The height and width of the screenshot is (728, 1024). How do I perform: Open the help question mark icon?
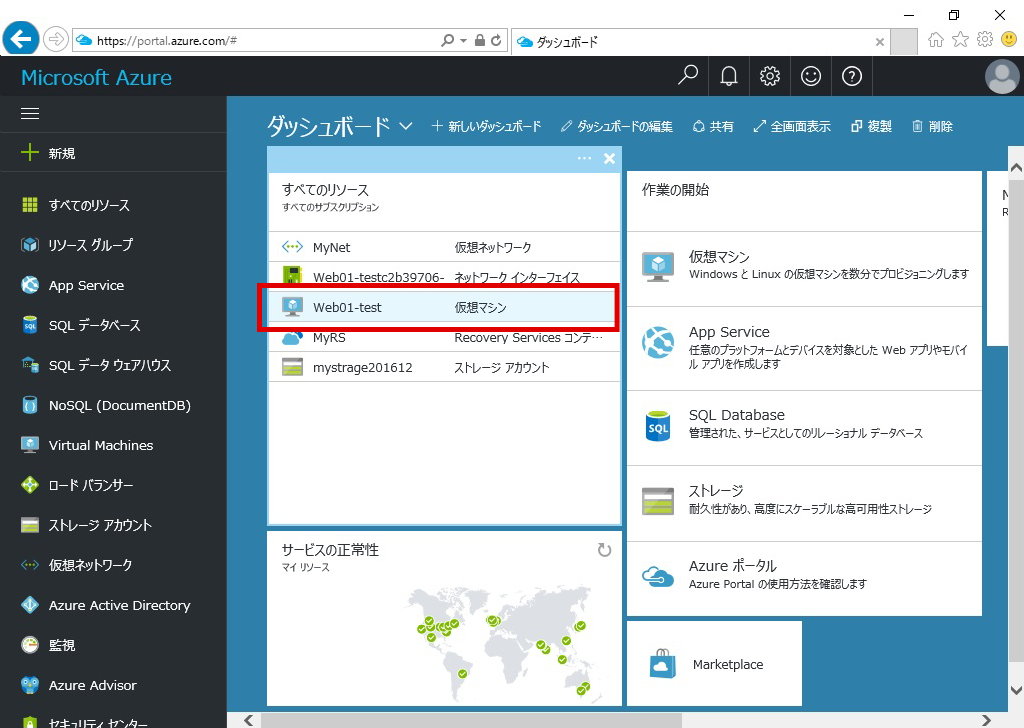pyautogui.click(x=852, y=76)
